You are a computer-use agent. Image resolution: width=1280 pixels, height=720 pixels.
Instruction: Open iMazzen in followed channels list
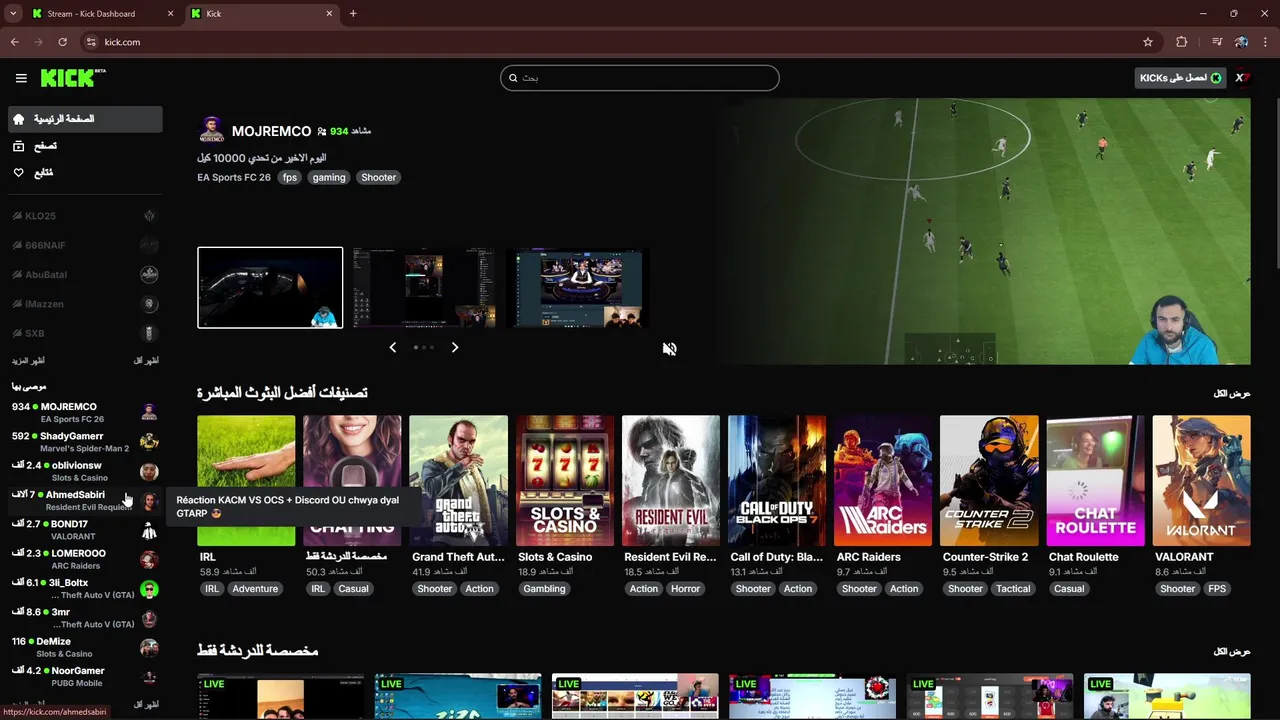(84, 304)
